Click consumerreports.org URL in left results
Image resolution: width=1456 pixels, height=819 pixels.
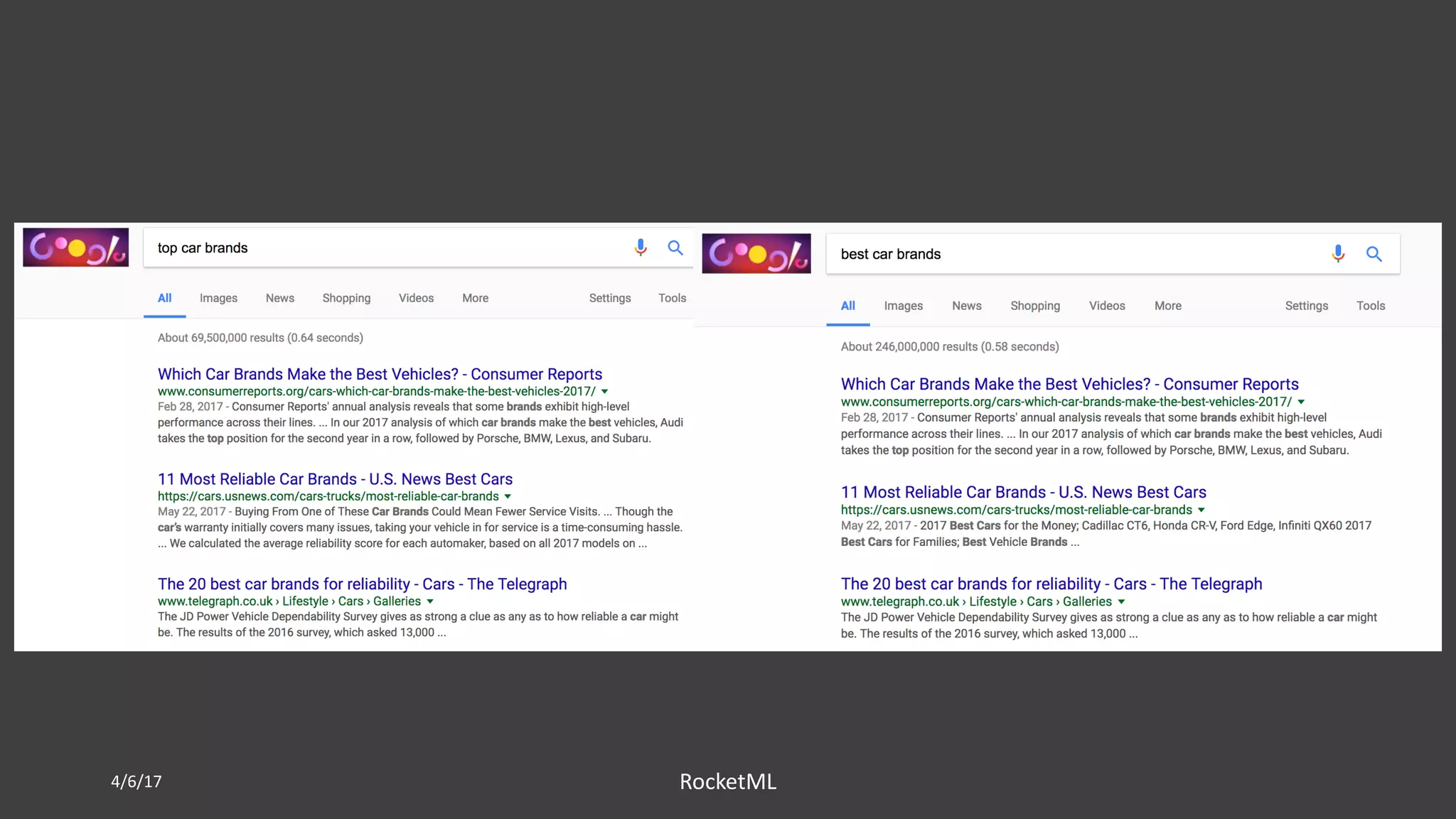click(x=377, y=391)
